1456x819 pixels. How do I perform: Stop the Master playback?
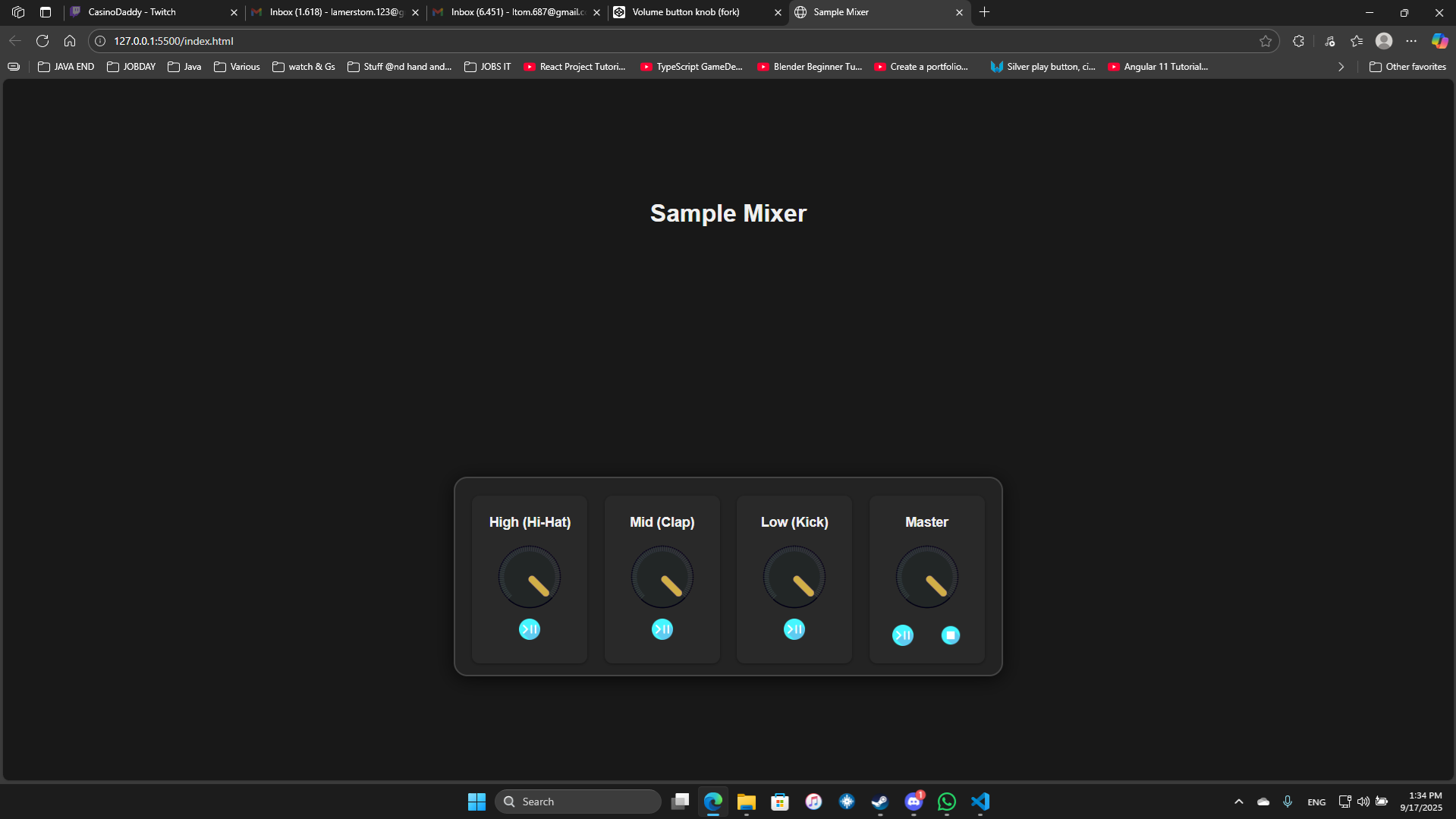pyautogui.click(x=951, y=635)
